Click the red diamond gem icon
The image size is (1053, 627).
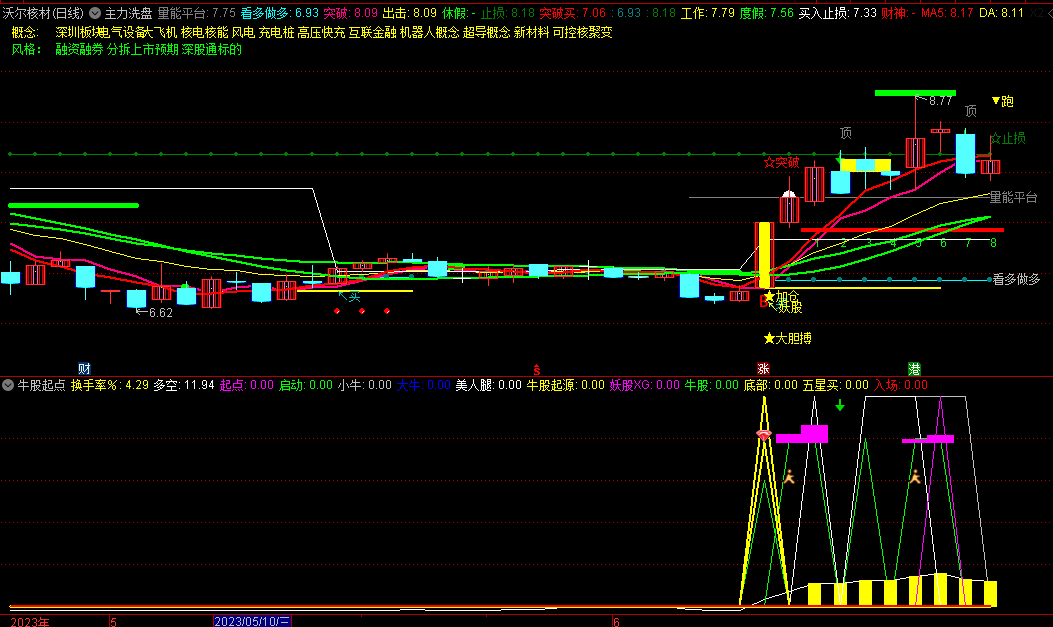click(x=764, y=435)
